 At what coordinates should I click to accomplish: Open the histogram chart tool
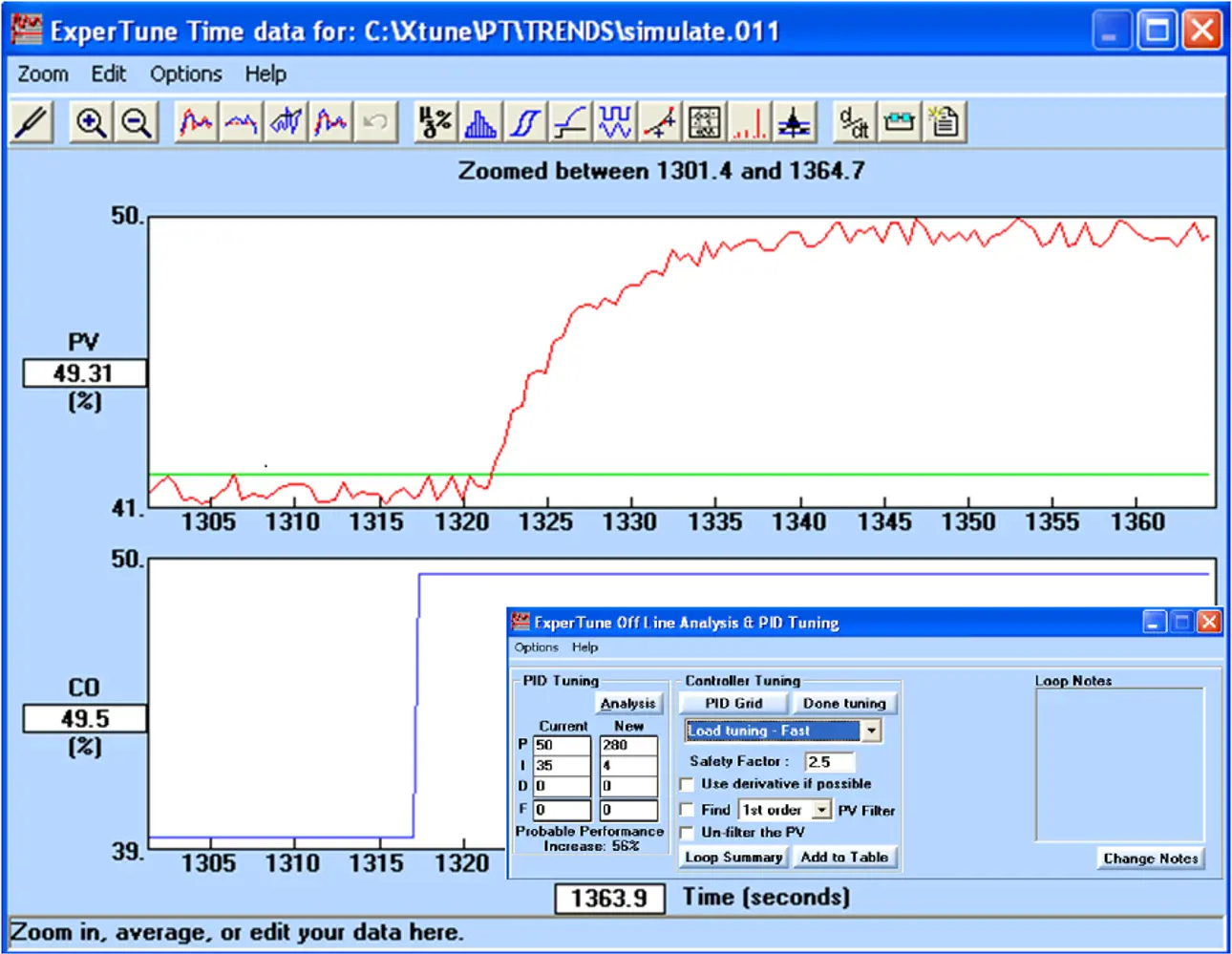tap(479, 123)
